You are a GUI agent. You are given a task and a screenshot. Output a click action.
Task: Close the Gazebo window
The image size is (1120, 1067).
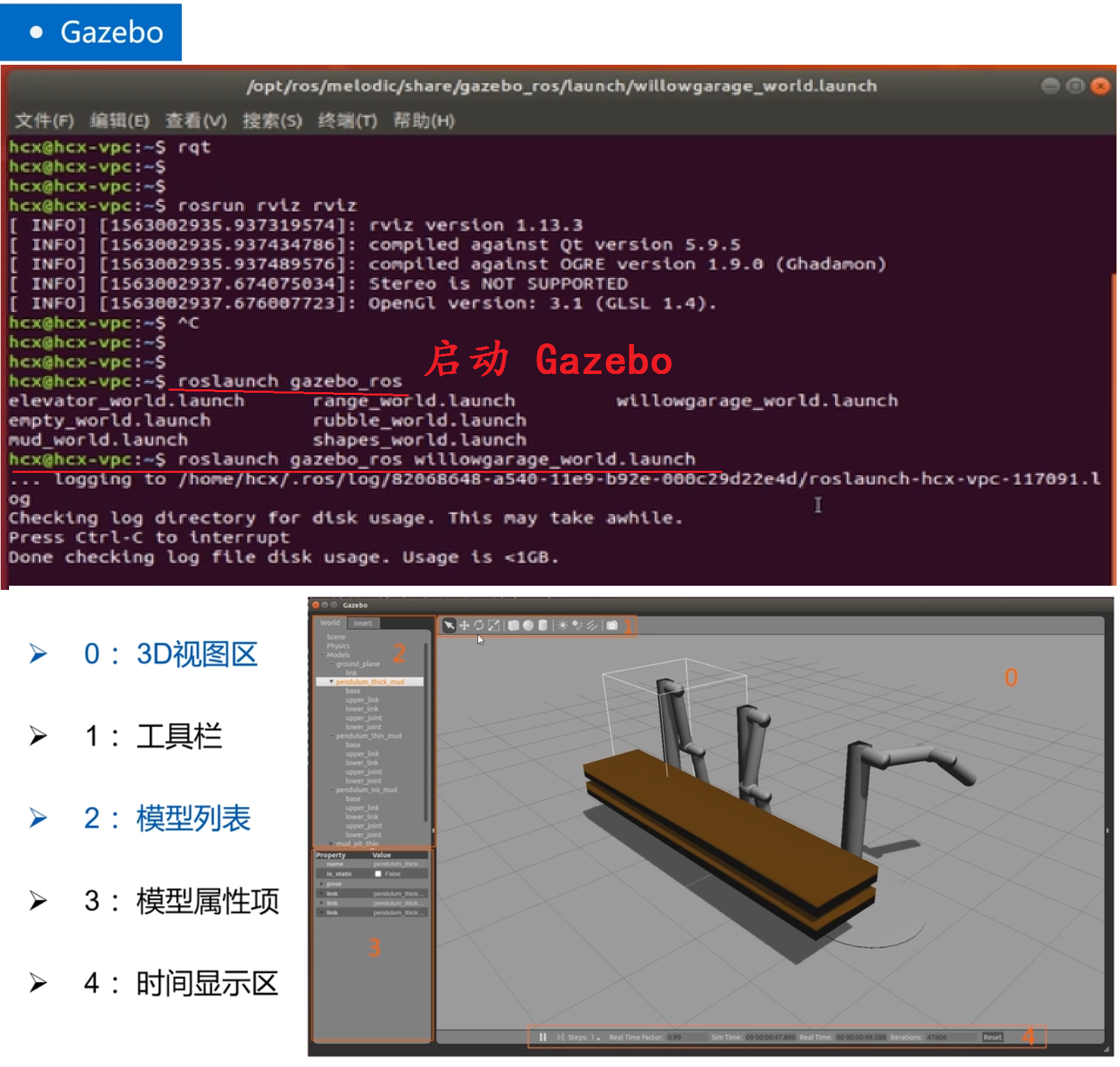tap(316, 605)
